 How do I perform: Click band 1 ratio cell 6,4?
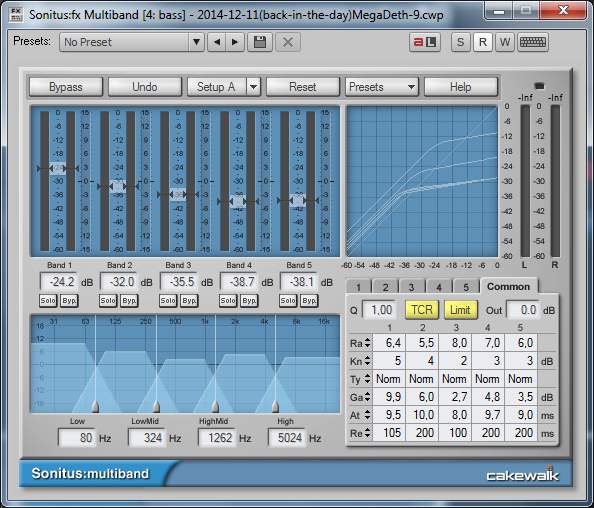[x=389, y=343]
